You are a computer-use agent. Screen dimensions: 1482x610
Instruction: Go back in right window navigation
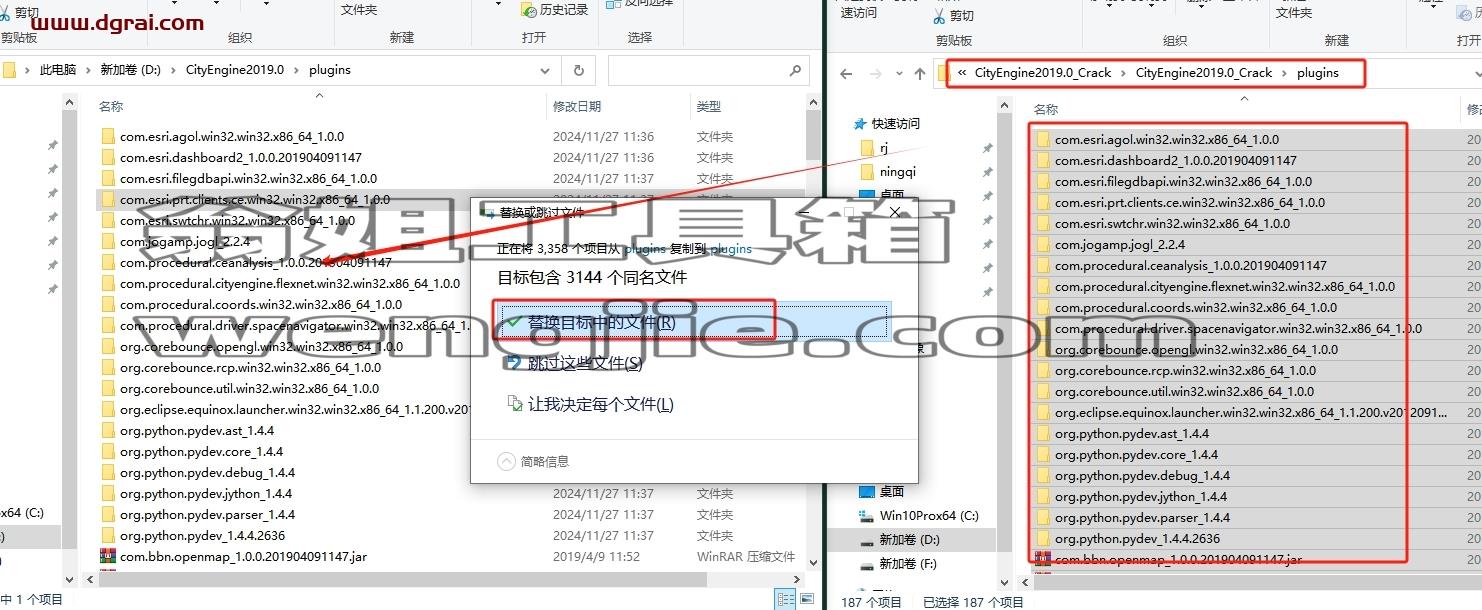tap(846, 73)
